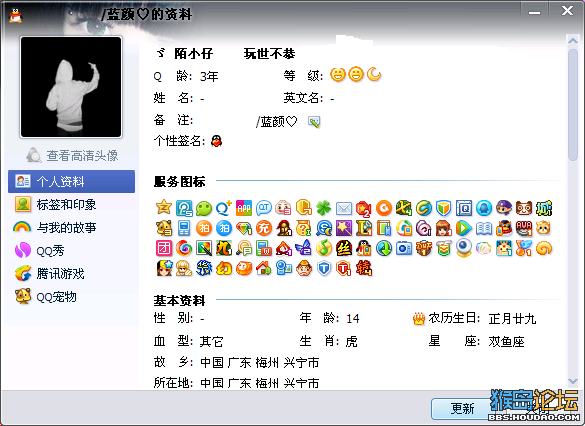Viewport: 585px width, 426px height.
Task: Click the nickname text 陌小仔
Action: (x=193, y=54)
